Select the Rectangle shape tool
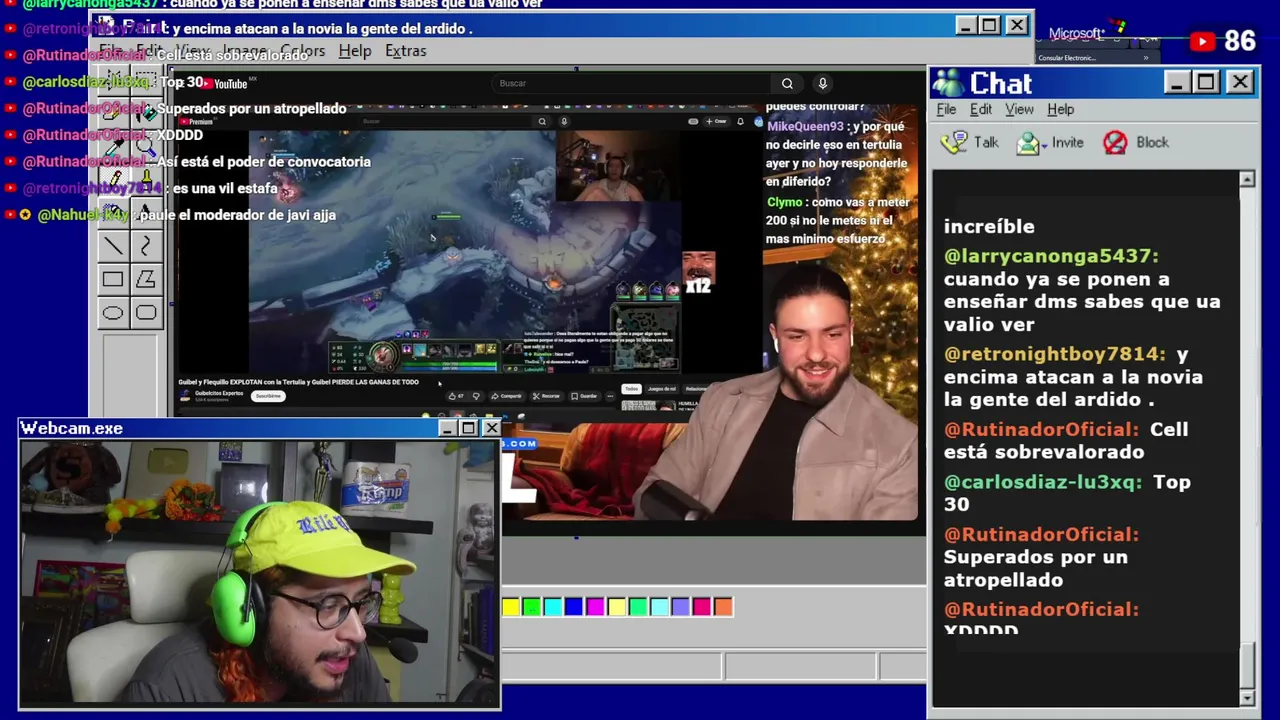This screenshot has width=1280, height=720. (112, 280)
